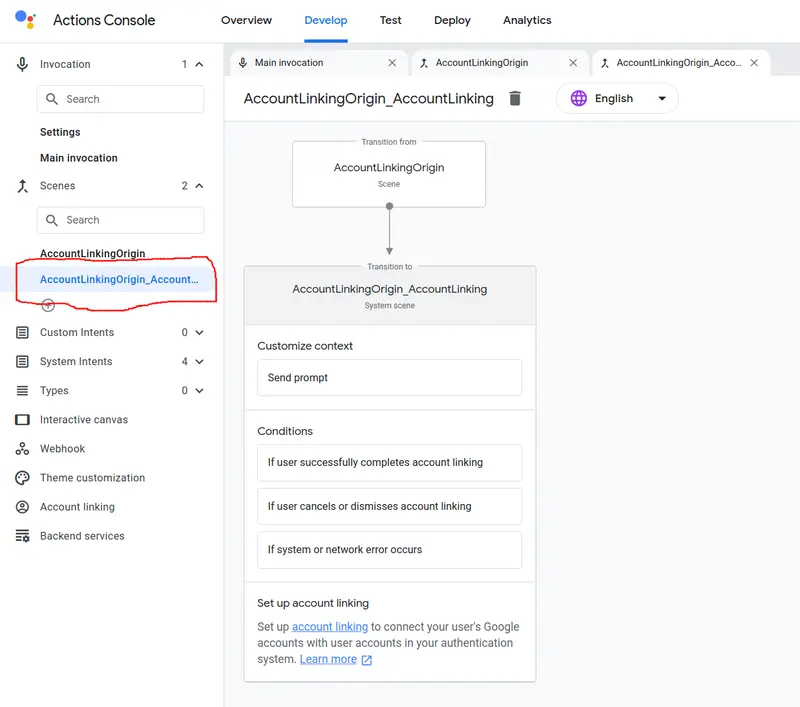Select AccountLinkingOrigin scene in sidebar
800x707 pixels.
[92, 253]
